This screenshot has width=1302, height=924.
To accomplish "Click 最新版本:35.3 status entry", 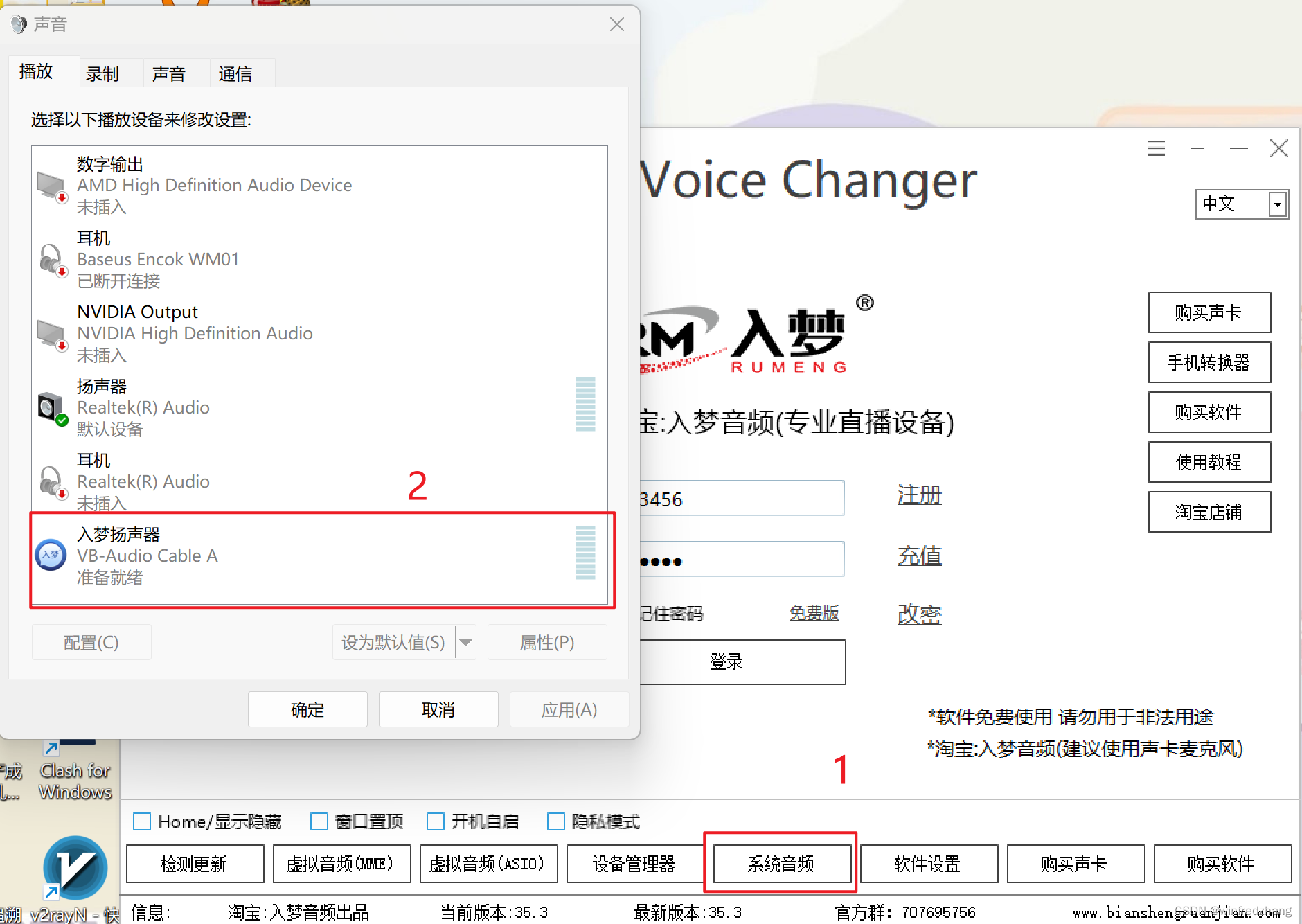I will [x=688, y=912].
